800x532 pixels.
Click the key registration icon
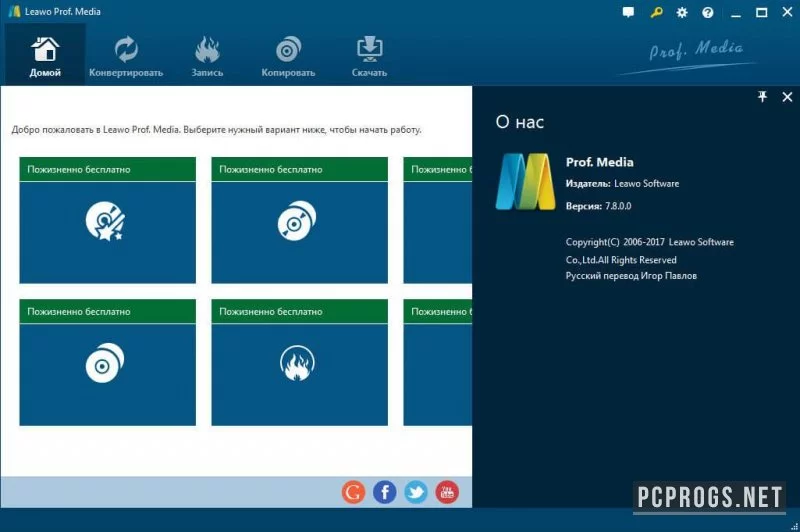(656, 12)
